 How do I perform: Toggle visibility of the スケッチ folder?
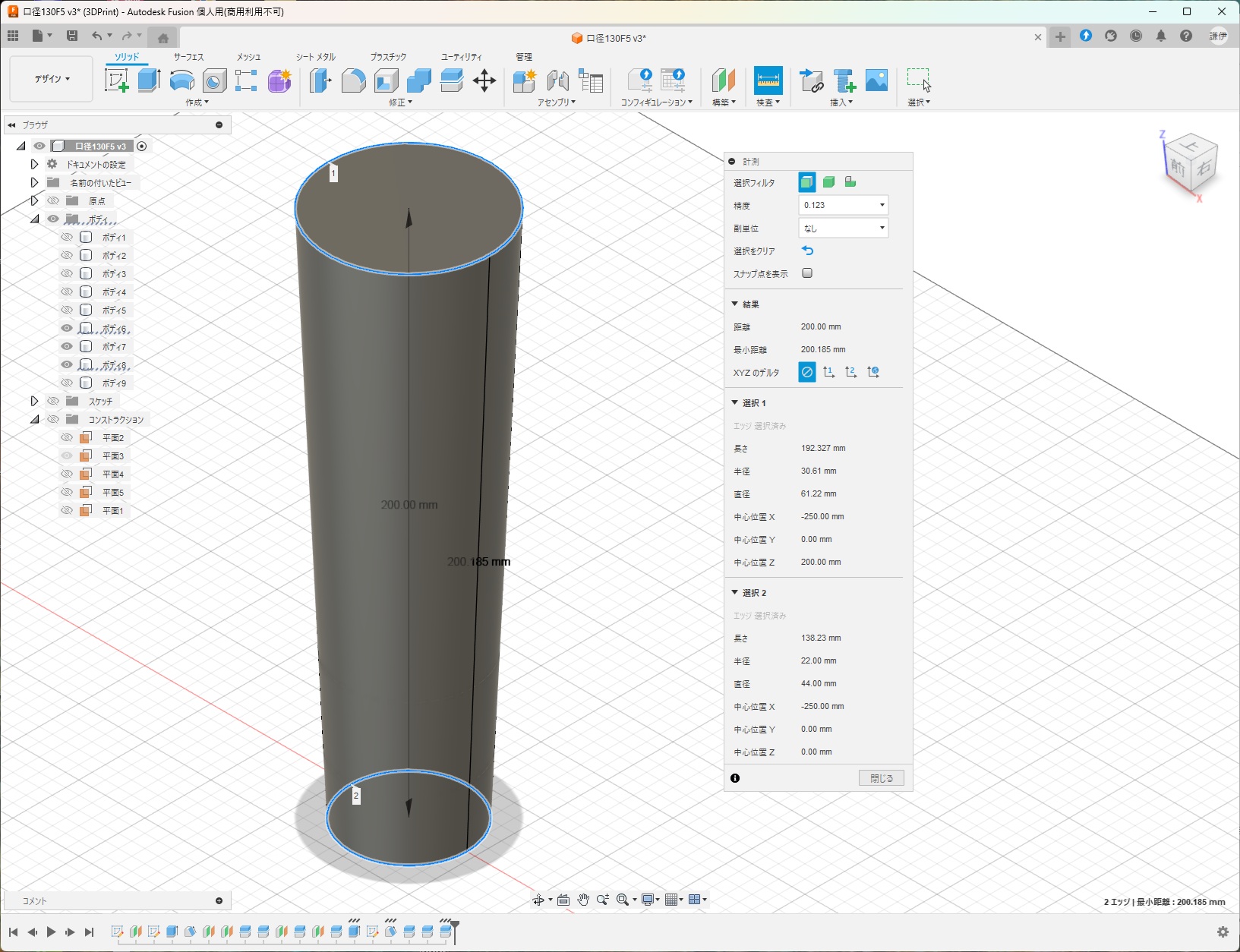[53, 401]
